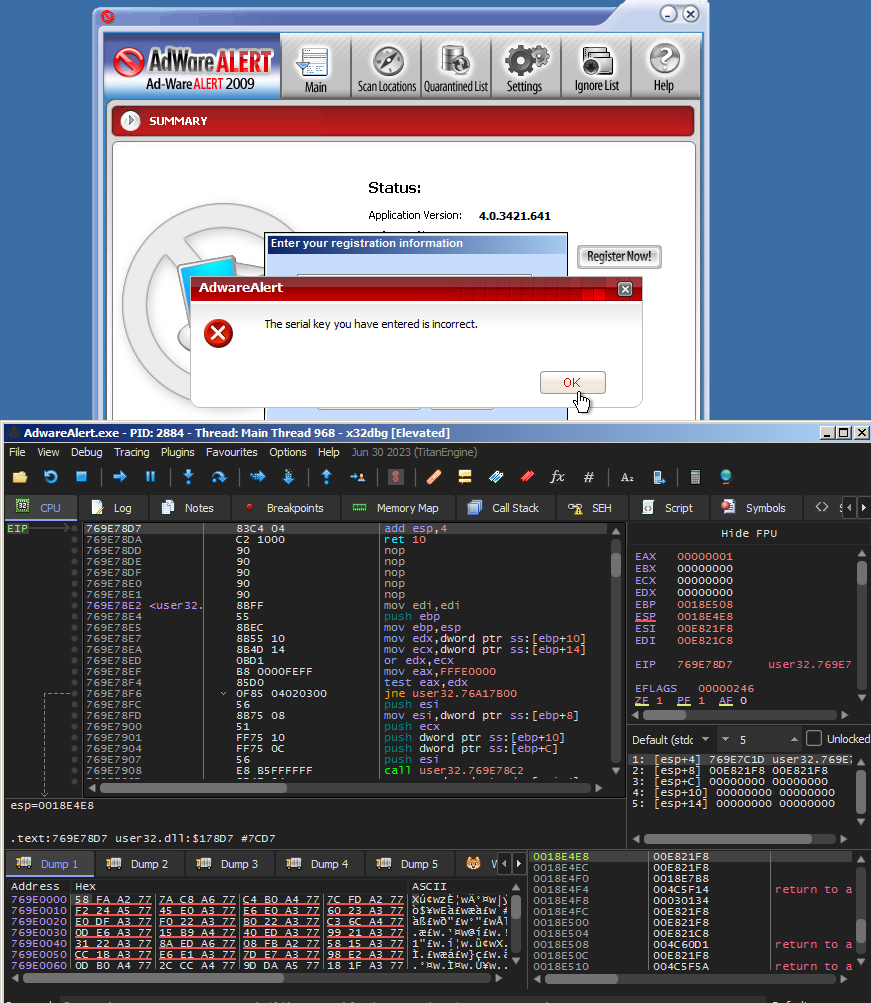Image resolution: width=871 pixels, height=1003 pixels.
Task: Open Help in AdwareAlert toolbar
Action: (x=664, y=69)
